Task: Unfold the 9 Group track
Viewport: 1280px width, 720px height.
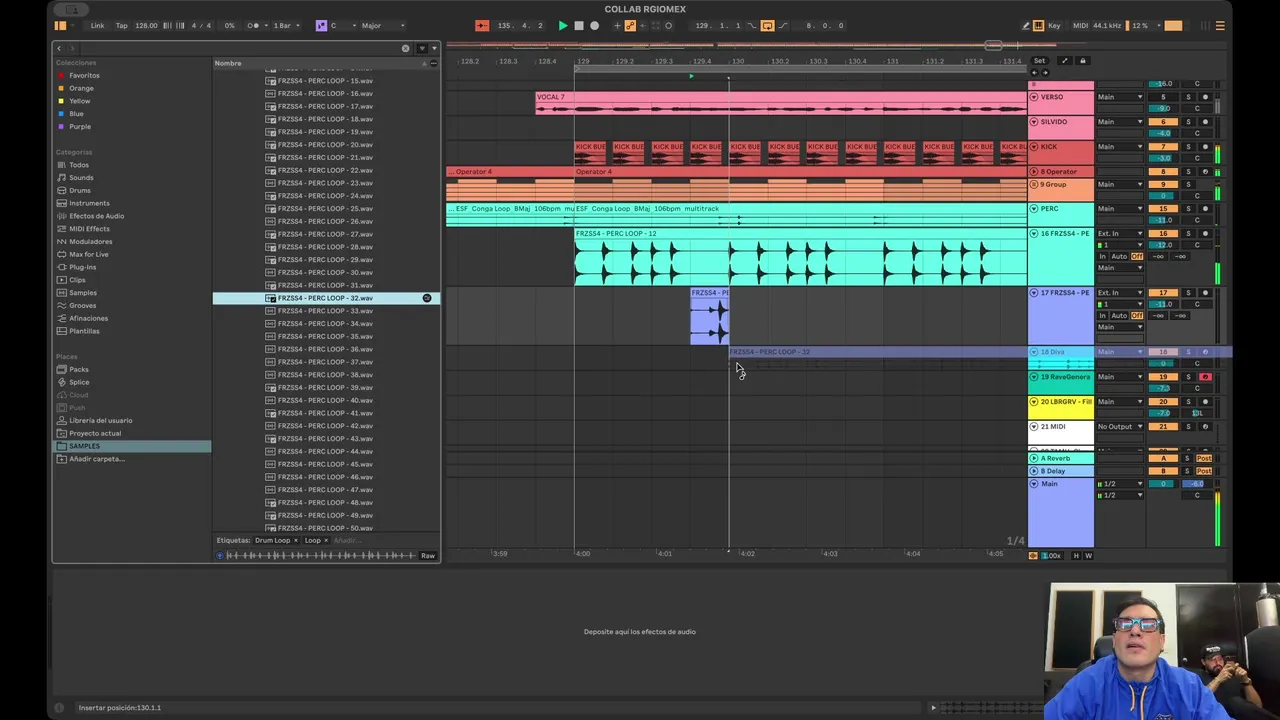Action: (x=1034, y=184)
